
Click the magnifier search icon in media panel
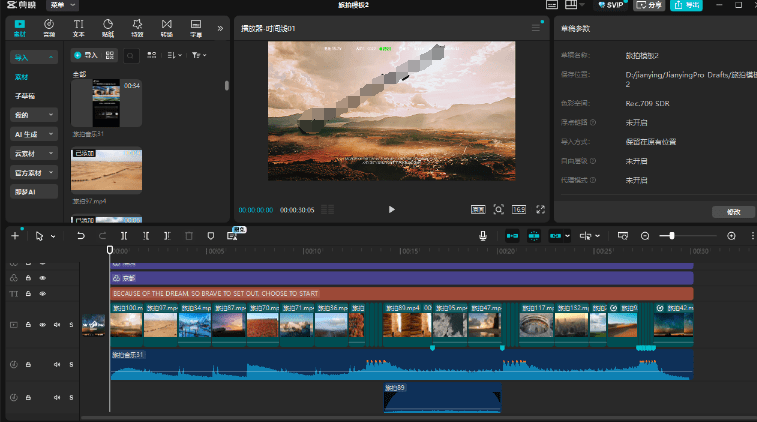click(x=130, y=55)
